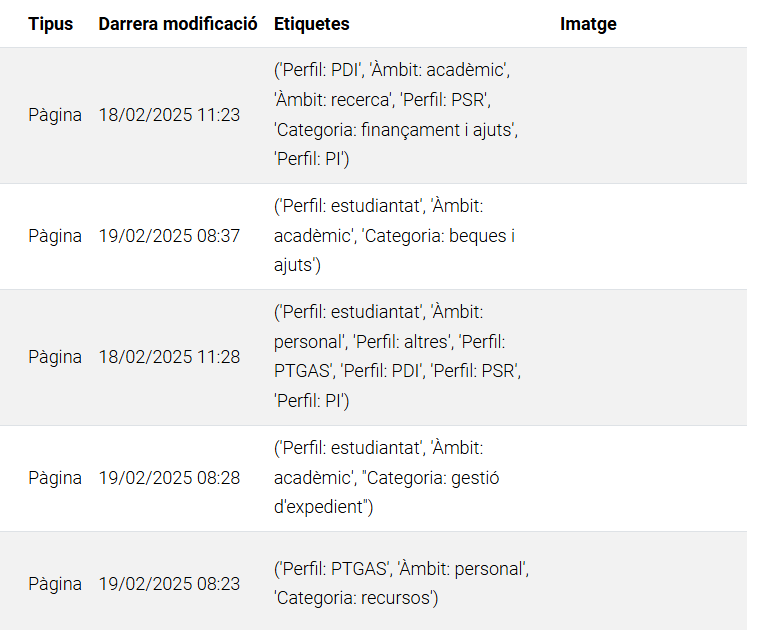This screenshot has height=630, width=780.
Task: Select the 19/02/2025 08:37 modification date
Action: click(x=169, y=236)
